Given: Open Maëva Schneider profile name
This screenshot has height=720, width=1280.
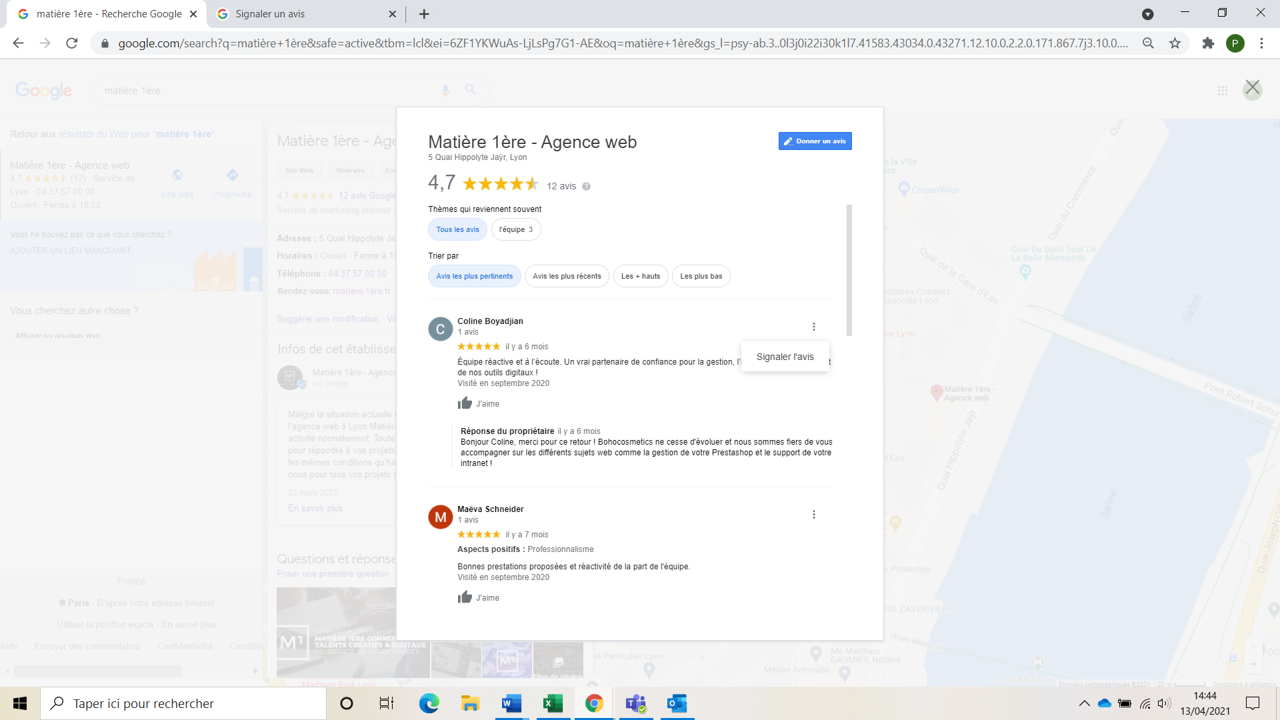Looking at the screenshot, I should pos(490,509).
